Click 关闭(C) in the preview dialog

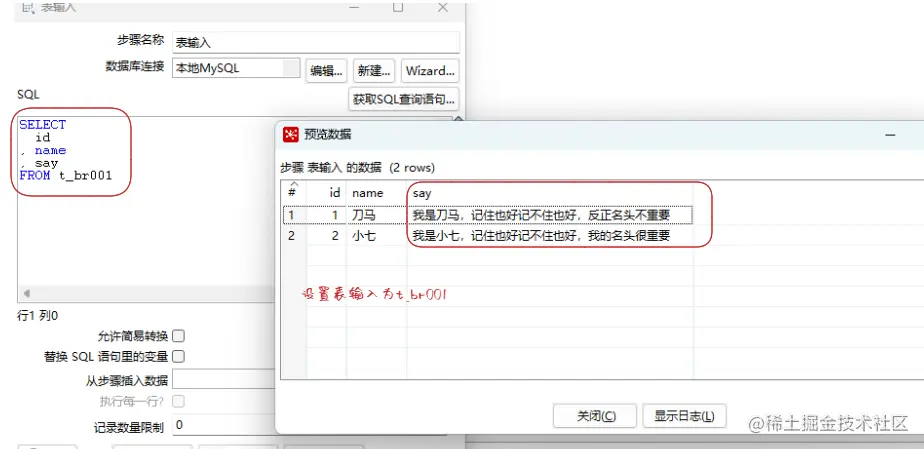[595, 416]
